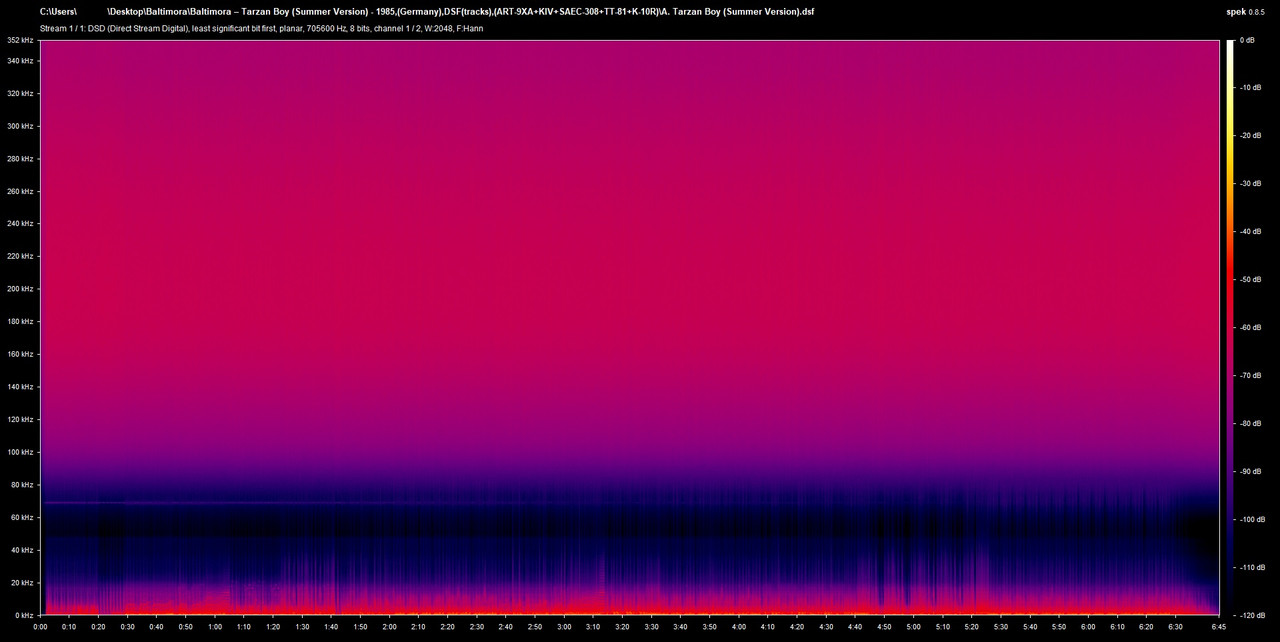The height and width of the screenshot is (642, 1280).
Task: Click the -10 dB scale label
Action: click(x=1250, y=88)
